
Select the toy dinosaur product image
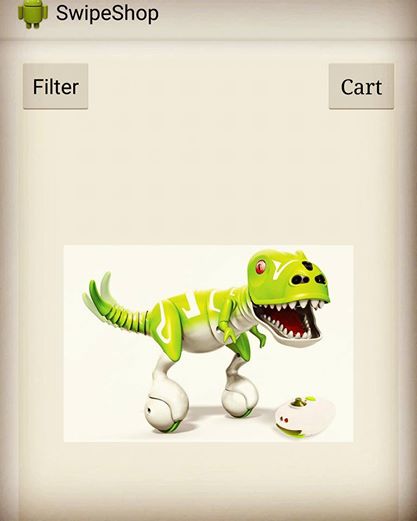coord(209,343)
